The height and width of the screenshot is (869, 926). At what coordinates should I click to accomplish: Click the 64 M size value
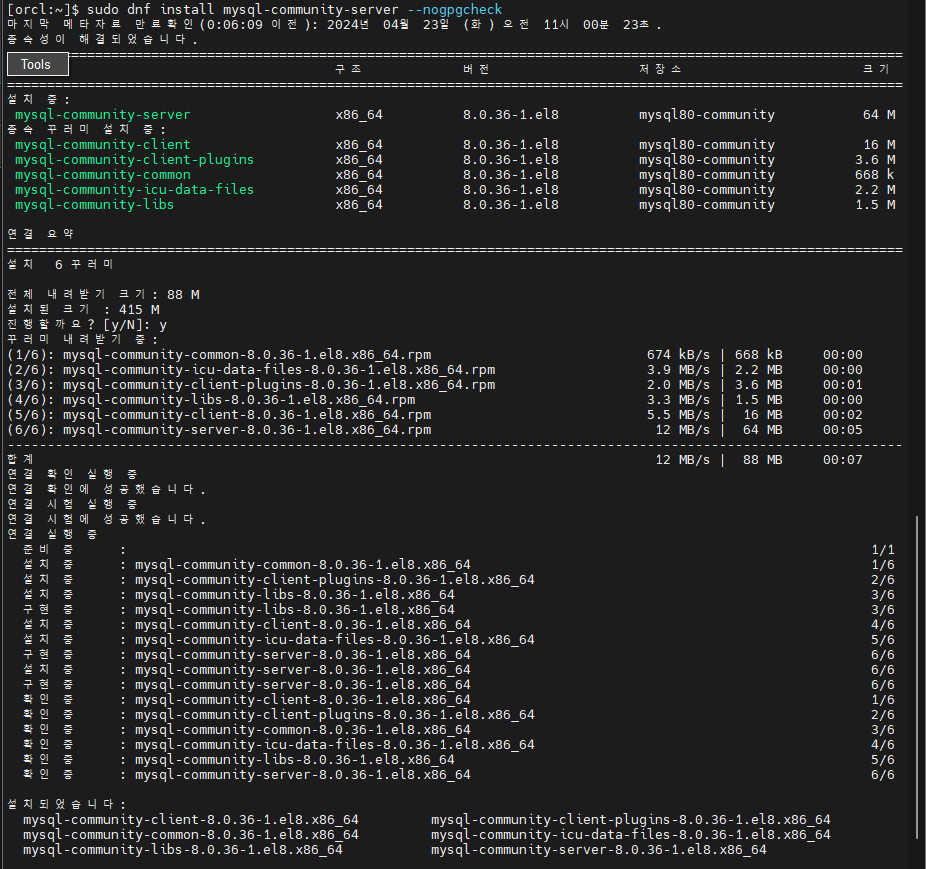pos(879,115)
